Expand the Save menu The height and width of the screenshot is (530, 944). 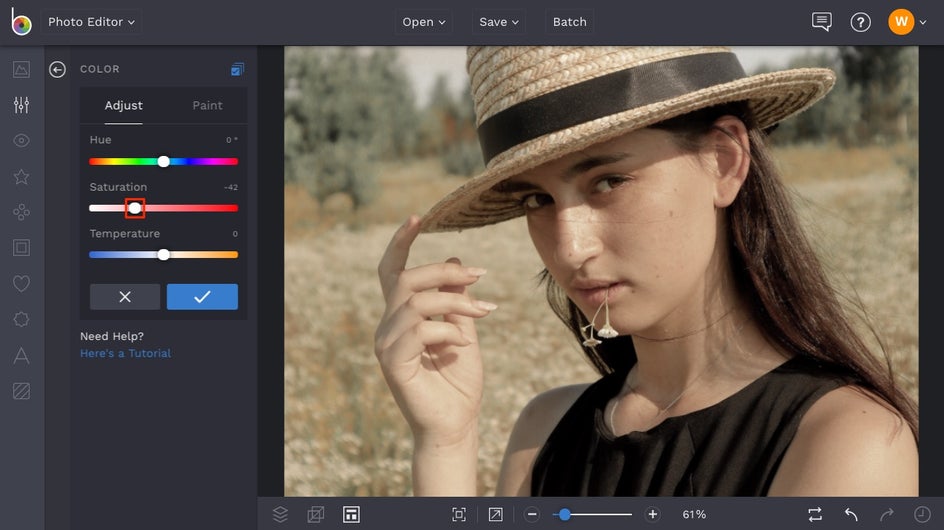click(498, 22)
